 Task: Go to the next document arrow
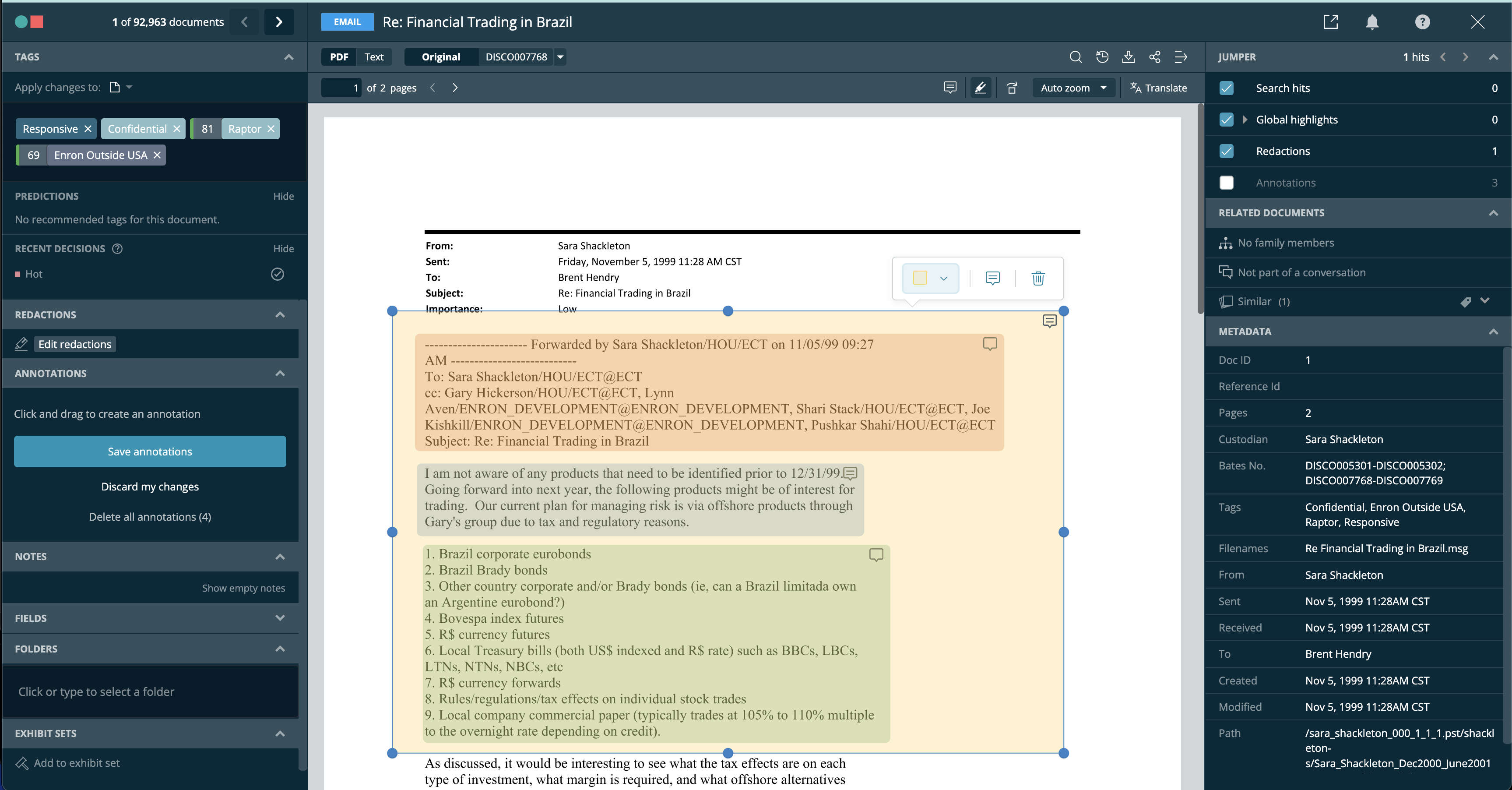point(279,22)
